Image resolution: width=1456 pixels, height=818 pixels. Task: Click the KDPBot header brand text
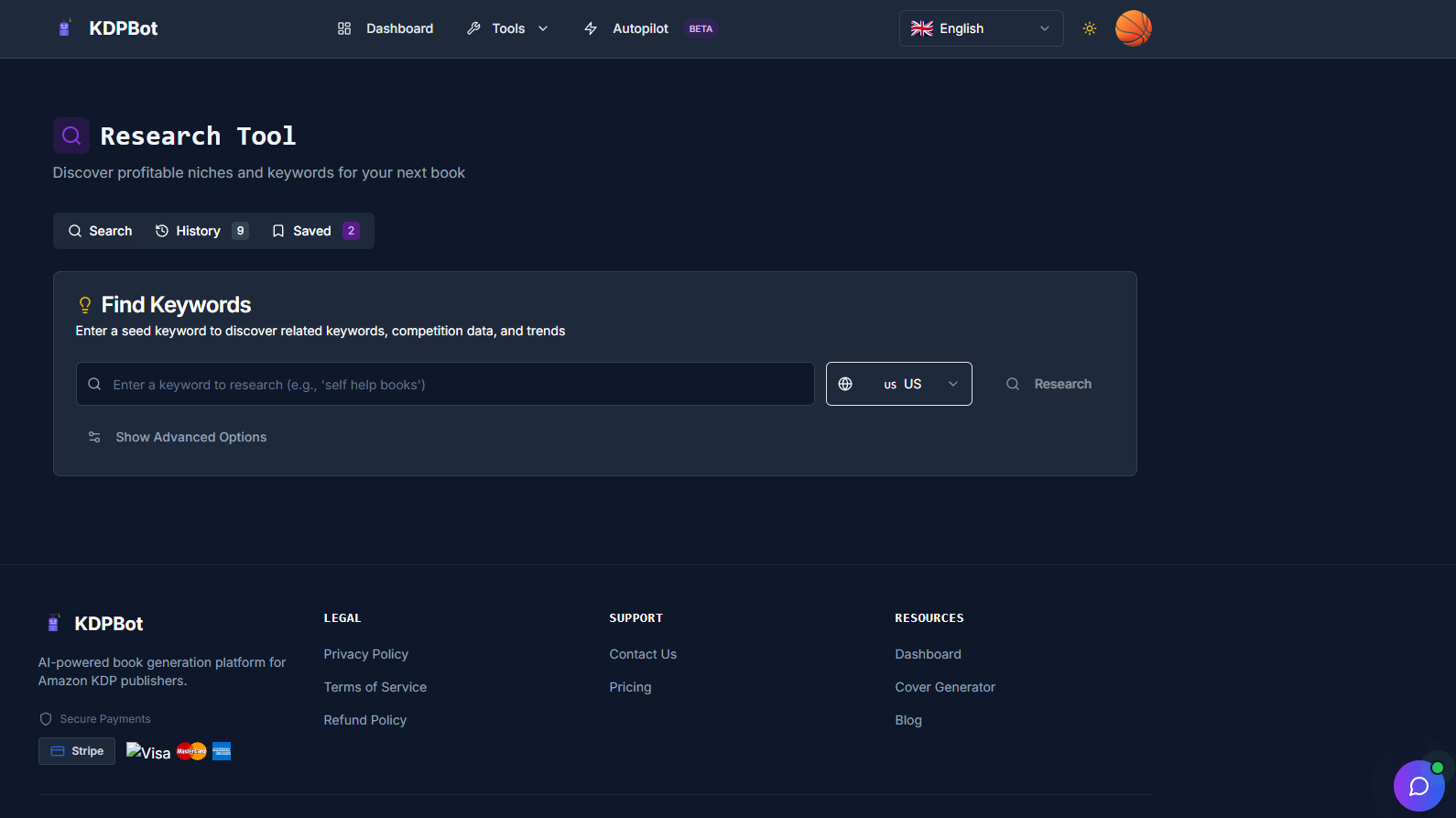pyautogui.click(x=124, y=28)
